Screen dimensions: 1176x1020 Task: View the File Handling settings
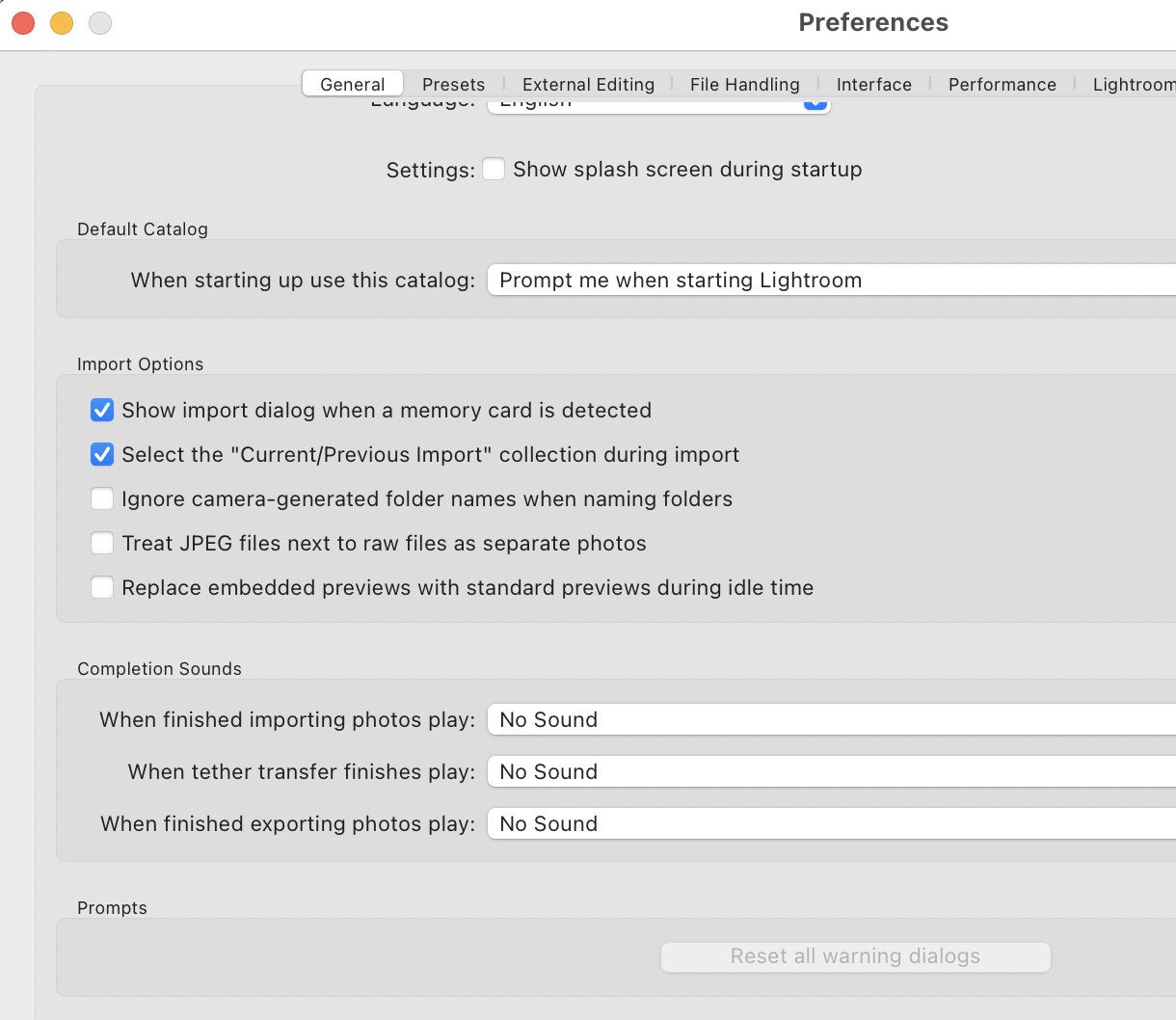click(x=744, y=84)
